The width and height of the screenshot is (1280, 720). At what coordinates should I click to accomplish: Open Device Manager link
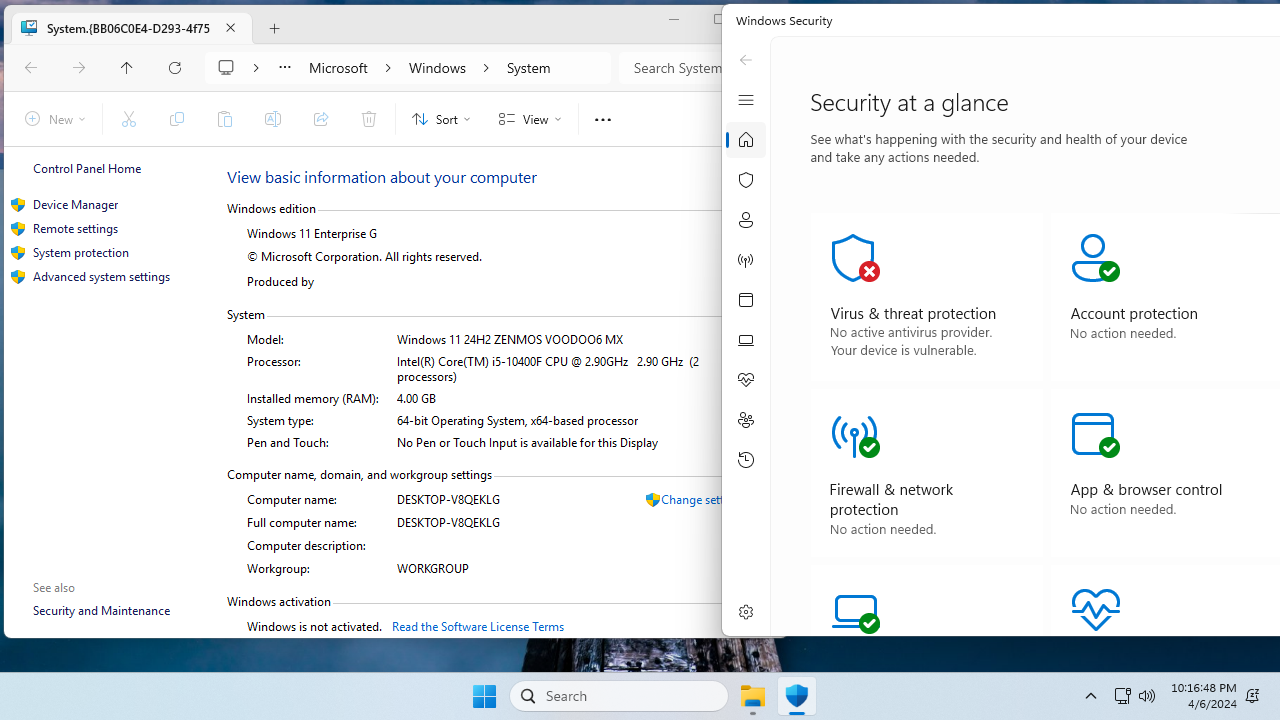75,204
